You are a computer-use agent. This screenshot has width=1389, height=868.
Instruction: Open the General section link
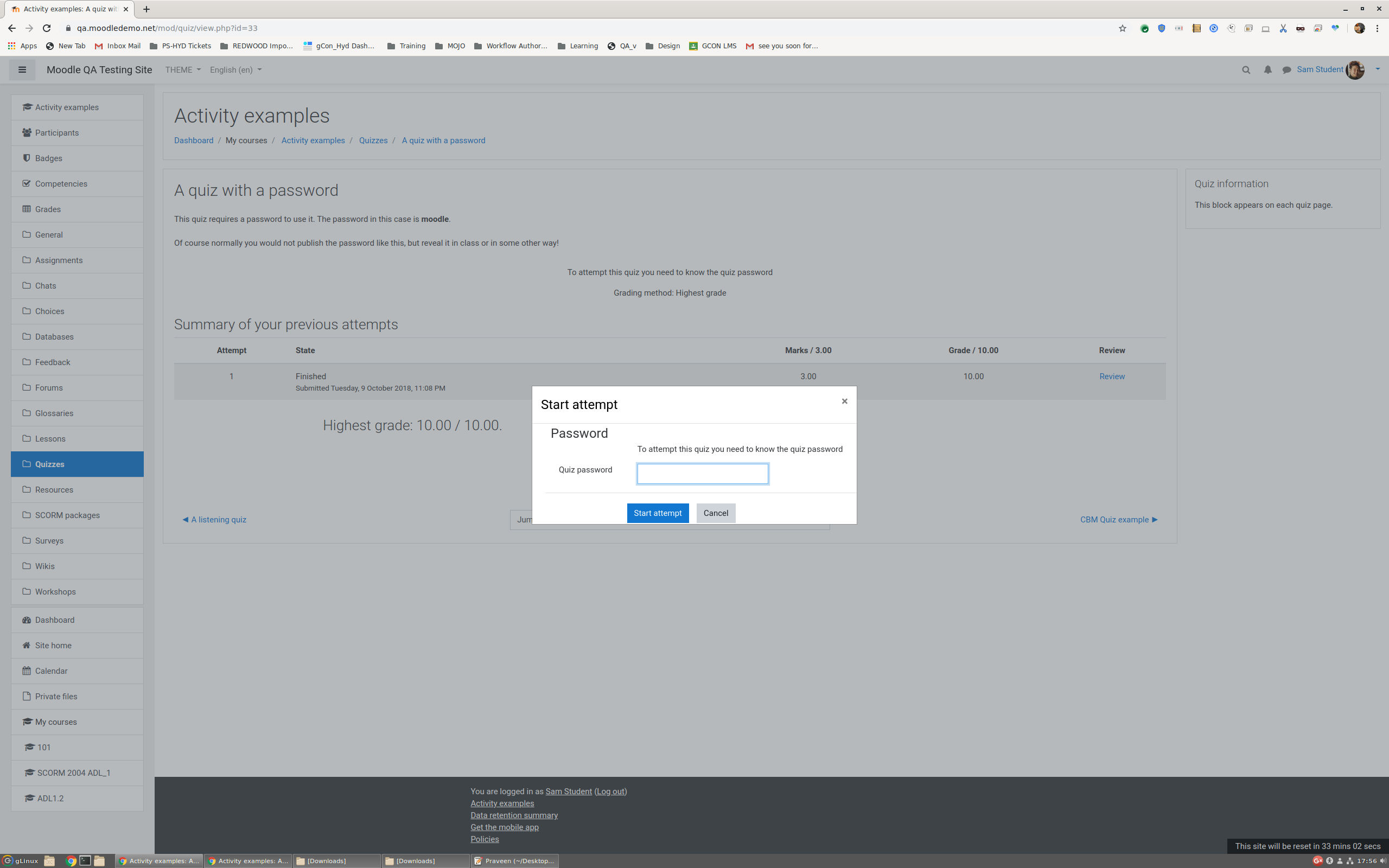point(77,235)
